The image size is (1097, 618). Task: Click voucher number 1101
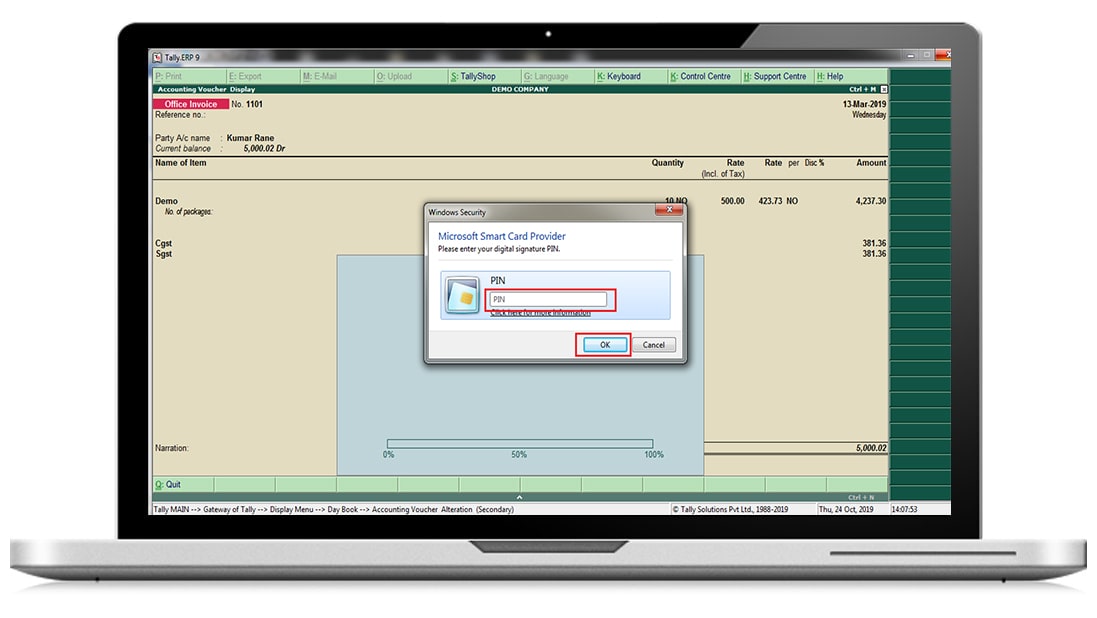click(x=254, y=104)
